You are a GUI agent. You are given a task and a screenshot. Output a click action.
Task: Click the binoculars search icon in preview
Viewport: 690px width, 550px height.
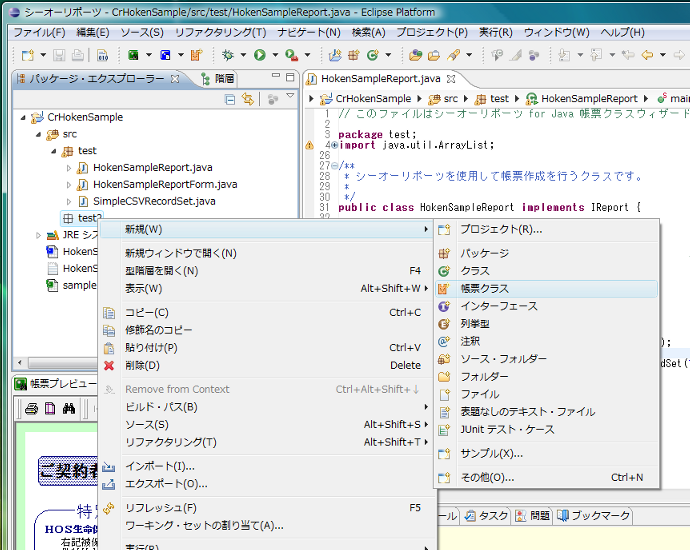(x=69, y=409)
